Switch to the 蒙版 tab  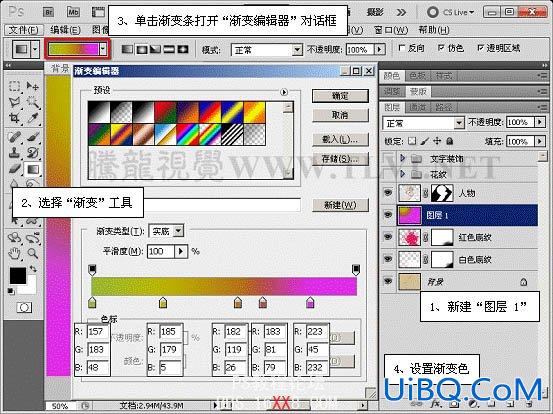pyautogui.click(x=418, y=92)
